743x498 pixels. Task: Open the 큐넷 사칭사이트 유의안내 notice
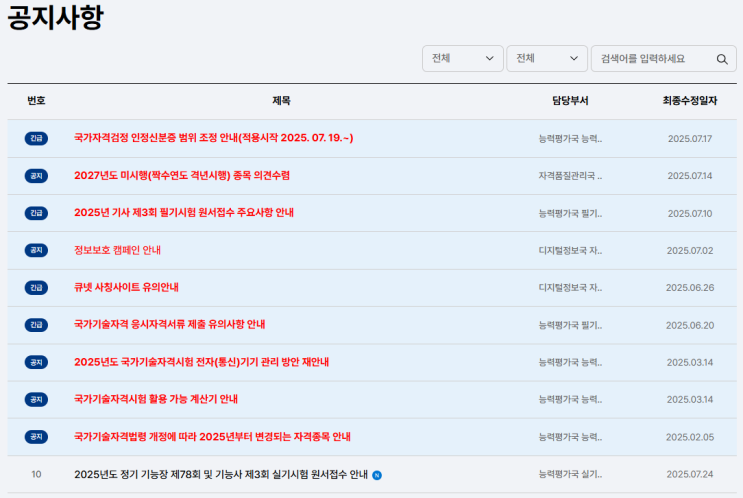point(126,287)
